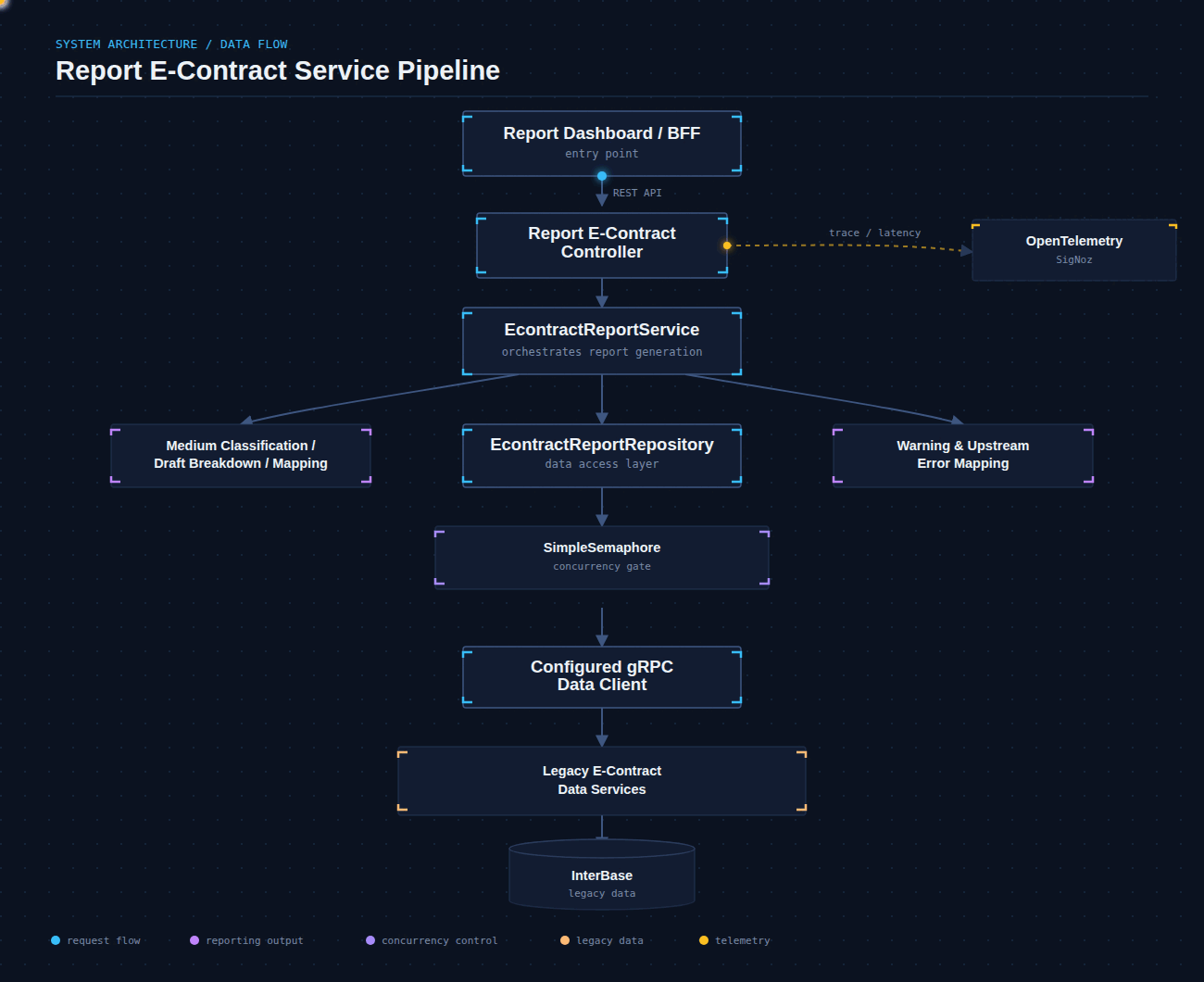Select the EcontractReportService node
This screenshot has width=1204, height=982.
point(602,341)
